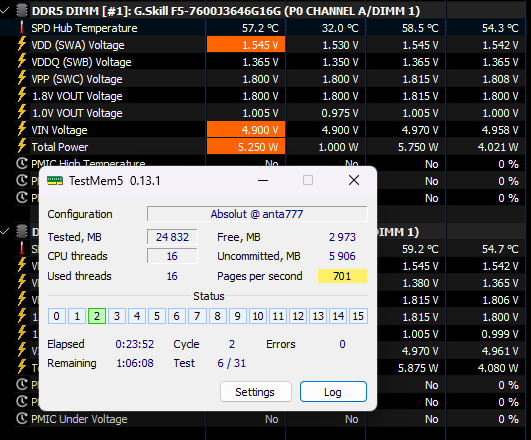Click the active green thread status box 2

tap(97, 316)
